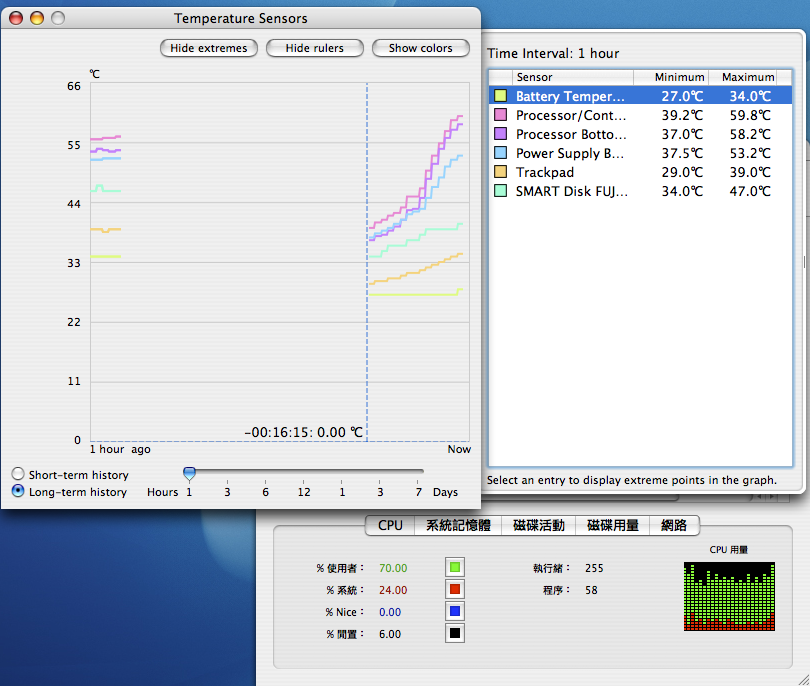Click the 59.8℃ maximum value

[x=750, y=115]
